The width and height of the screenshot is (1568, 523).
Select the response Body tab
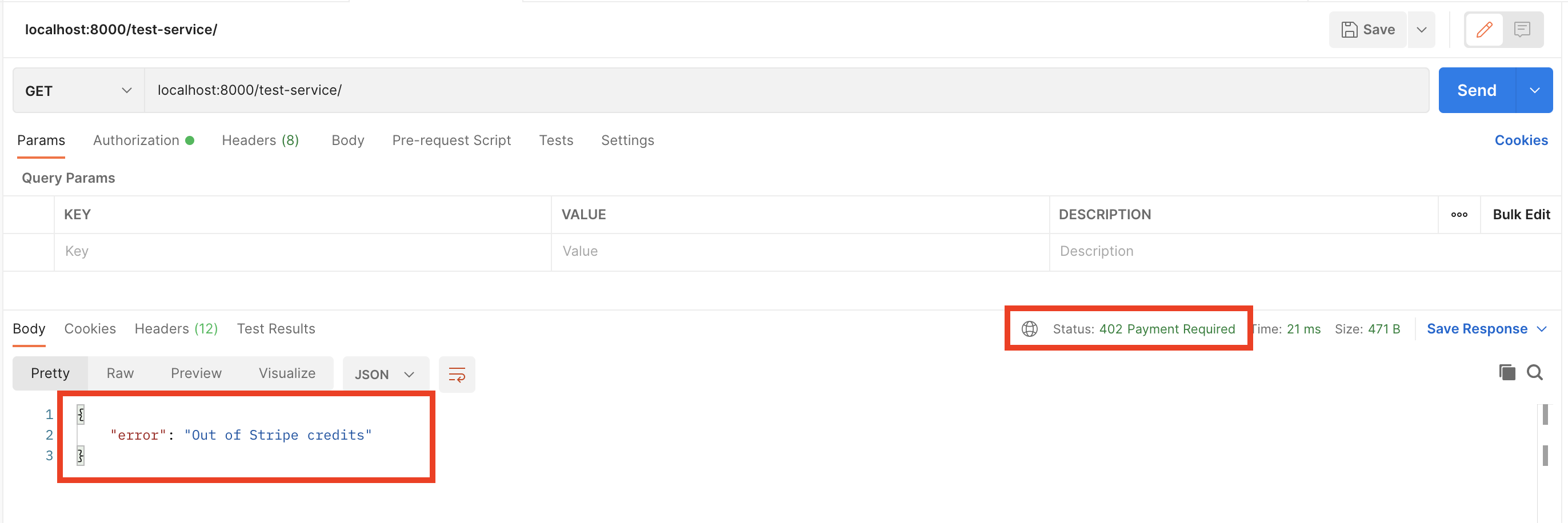tap(29, 329)
